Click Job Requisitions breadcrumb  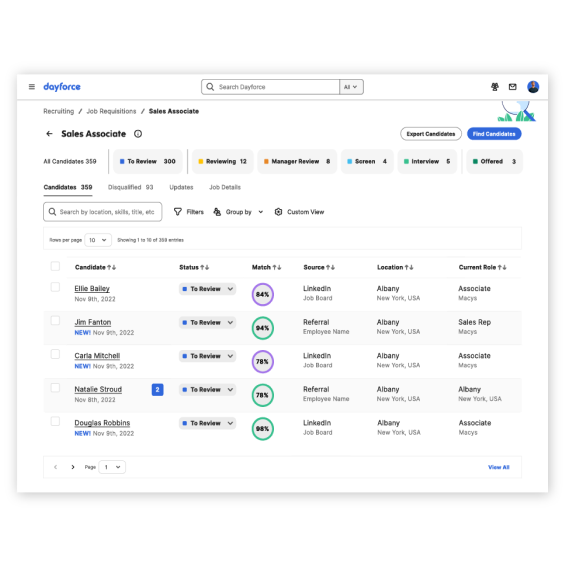(x=111, y=111)
